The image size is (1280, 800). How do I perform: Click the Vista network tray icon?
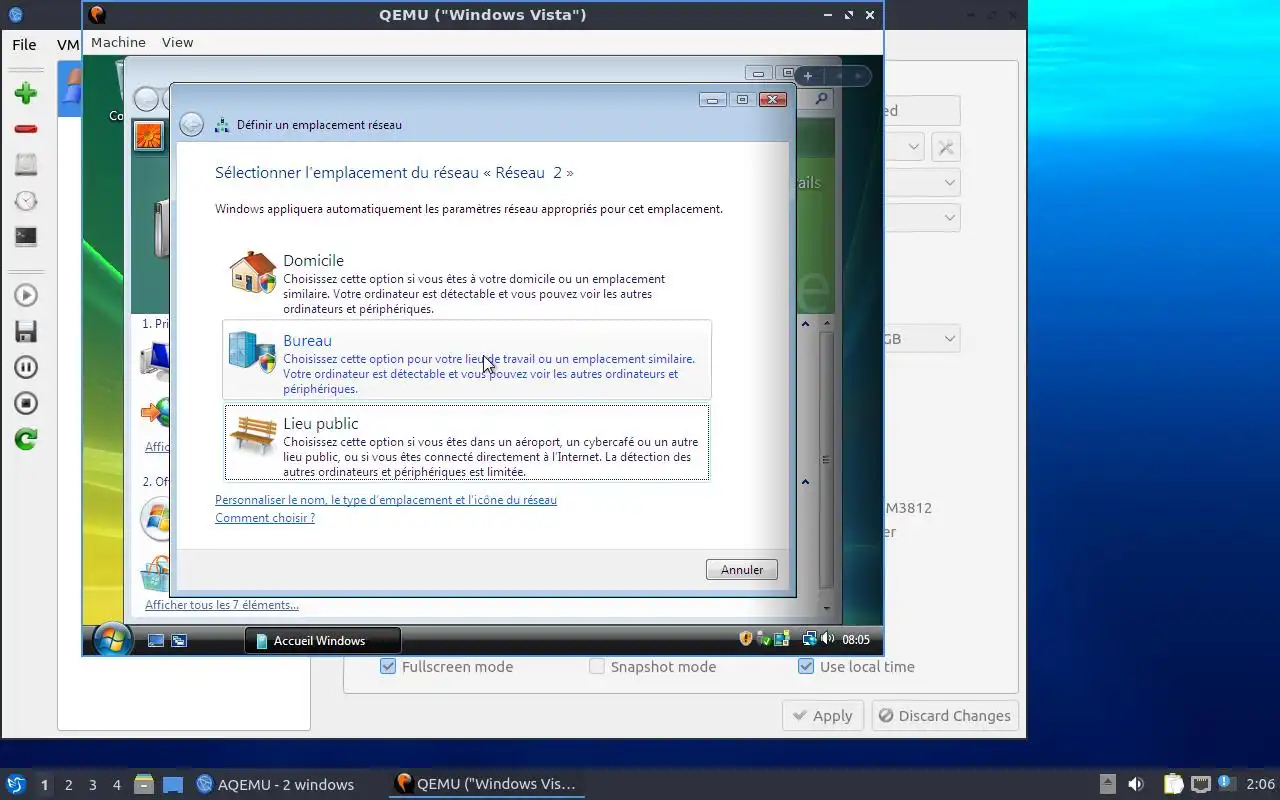point(810,639)
